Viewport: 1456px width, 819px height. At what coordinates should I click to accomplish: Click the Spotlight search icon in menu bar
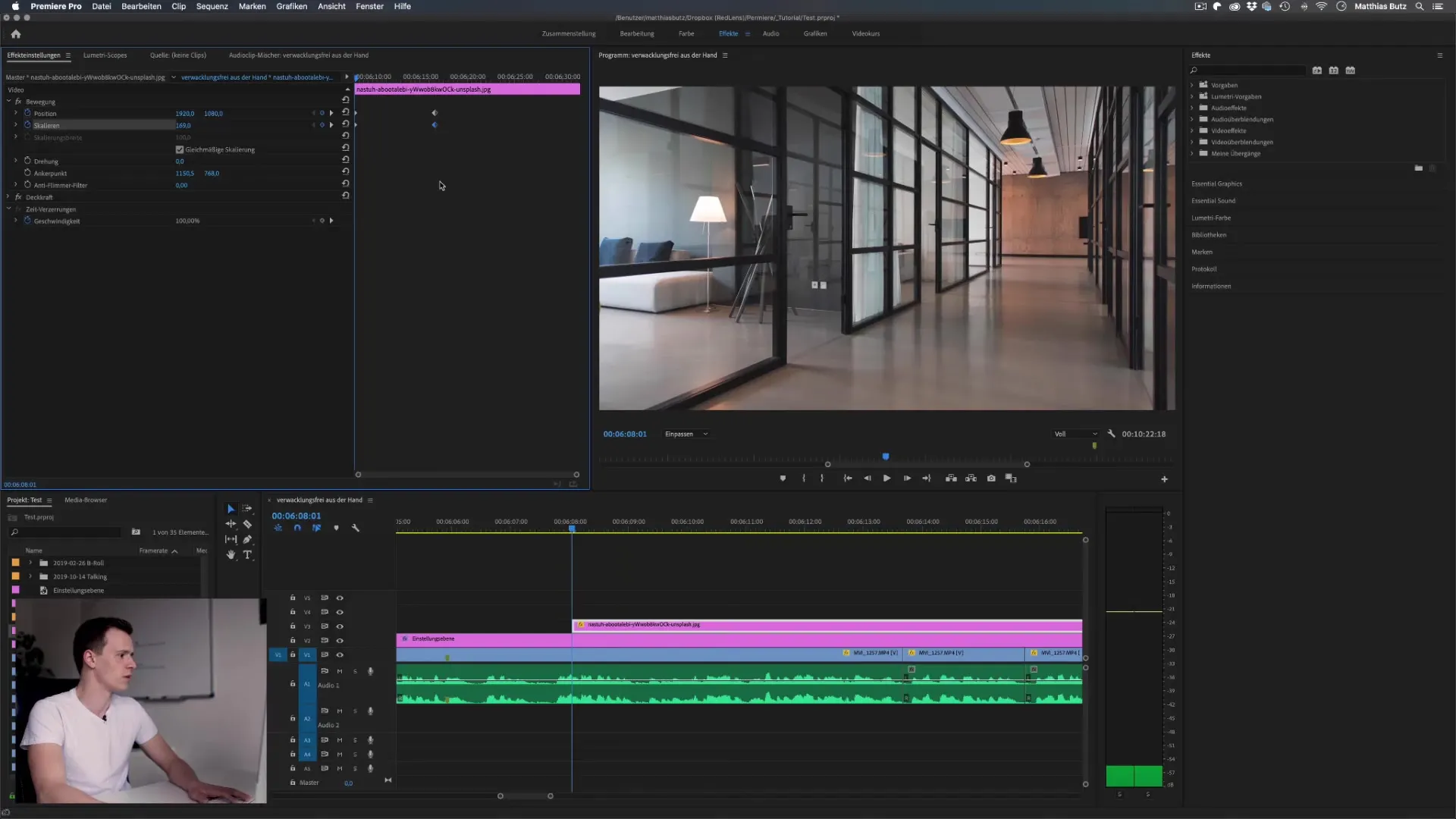(x=1419, y=6)
